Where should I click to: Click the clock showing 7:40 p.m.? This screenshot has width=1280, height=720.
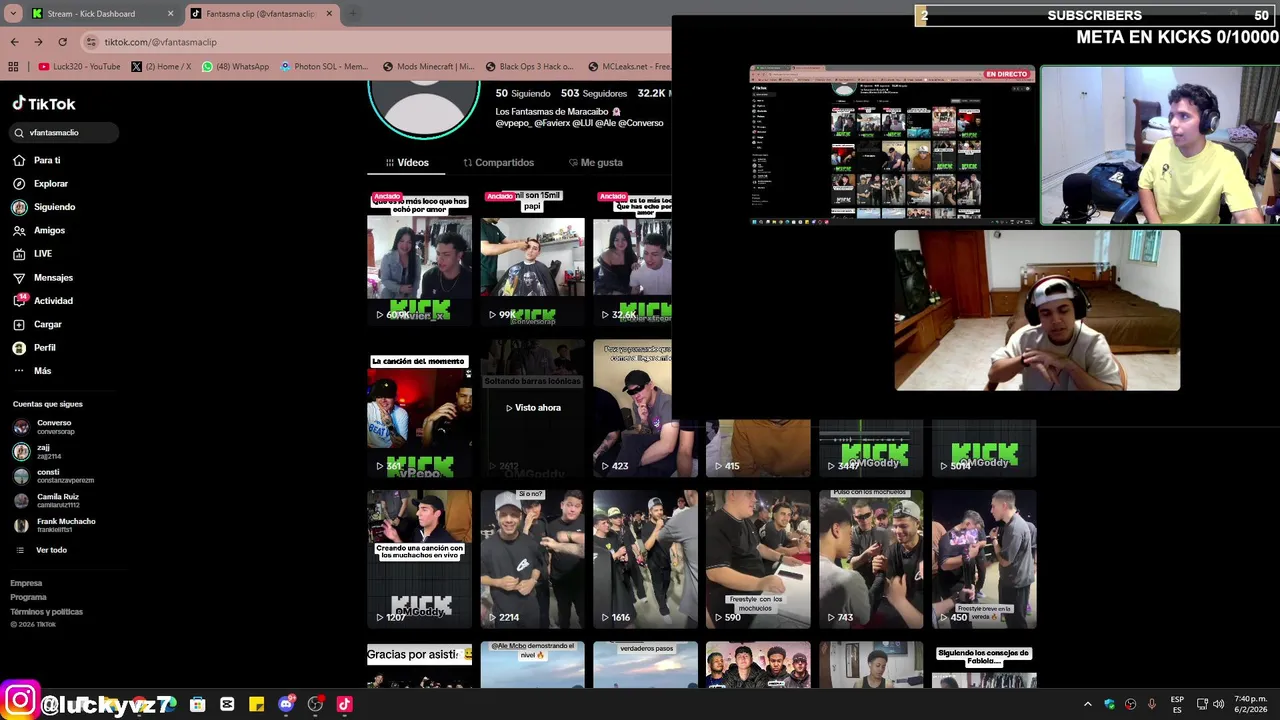point(1250,704)
